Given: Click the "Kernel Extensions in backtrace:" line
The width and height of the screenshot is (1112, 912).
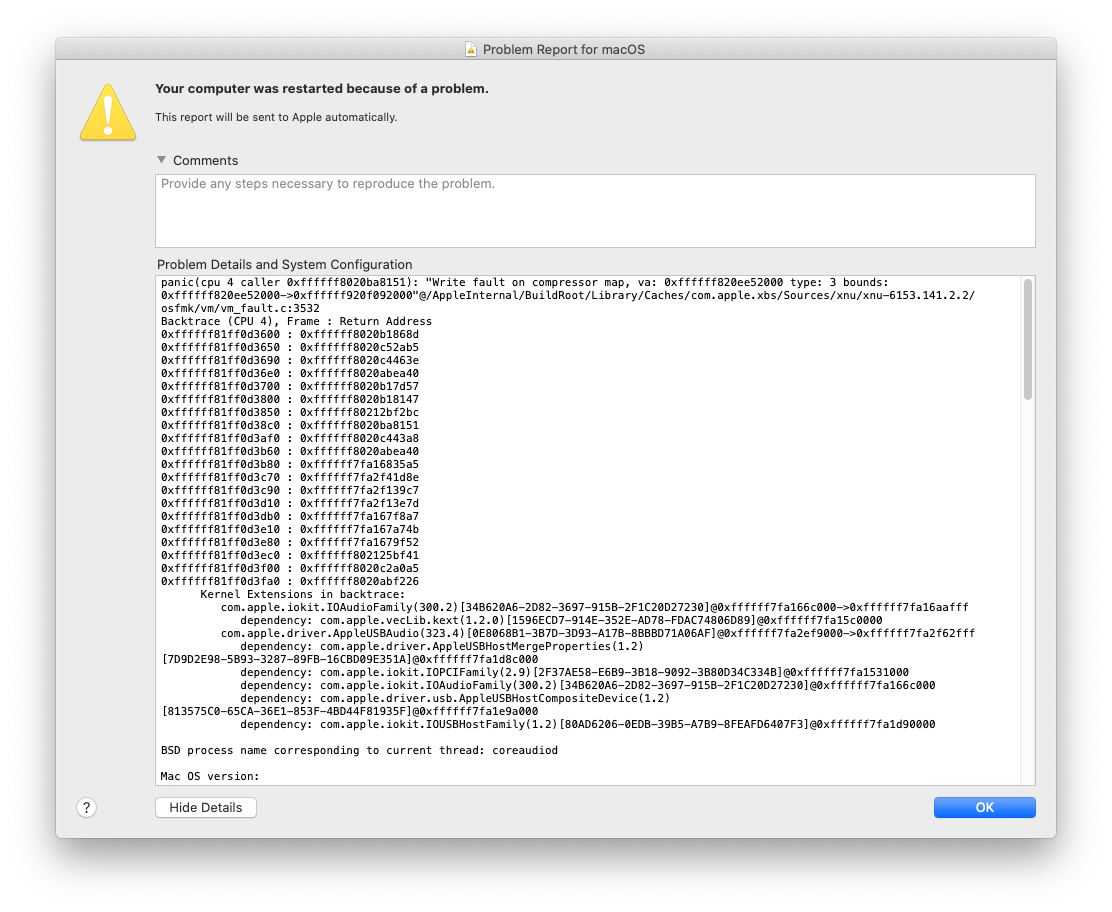Looking at the screenshot, I should [x=303, y=594].
